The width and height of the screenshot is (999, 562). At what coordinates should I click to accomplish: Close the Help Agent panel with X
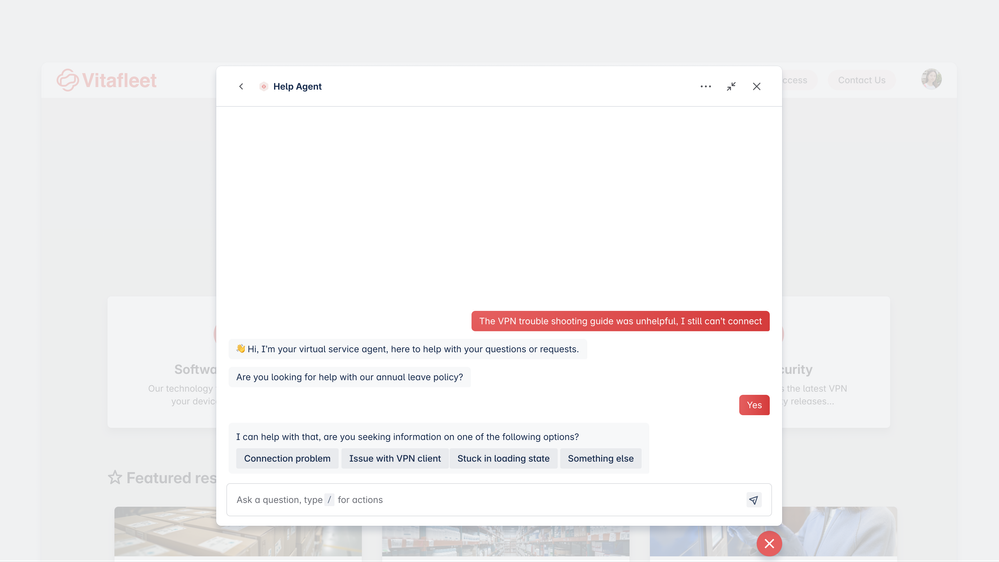pyautogui.click(x=756, y=87)
